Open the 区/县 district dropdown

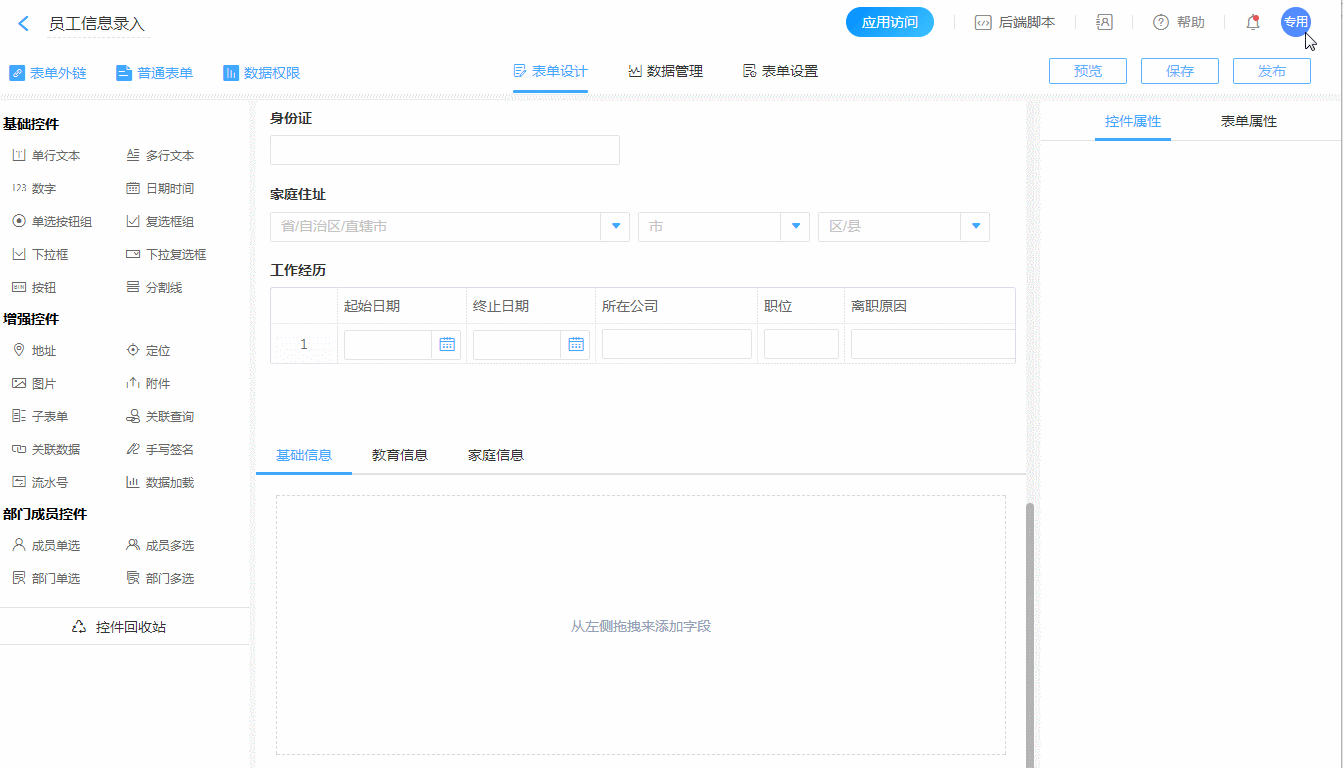pos(975,227)
